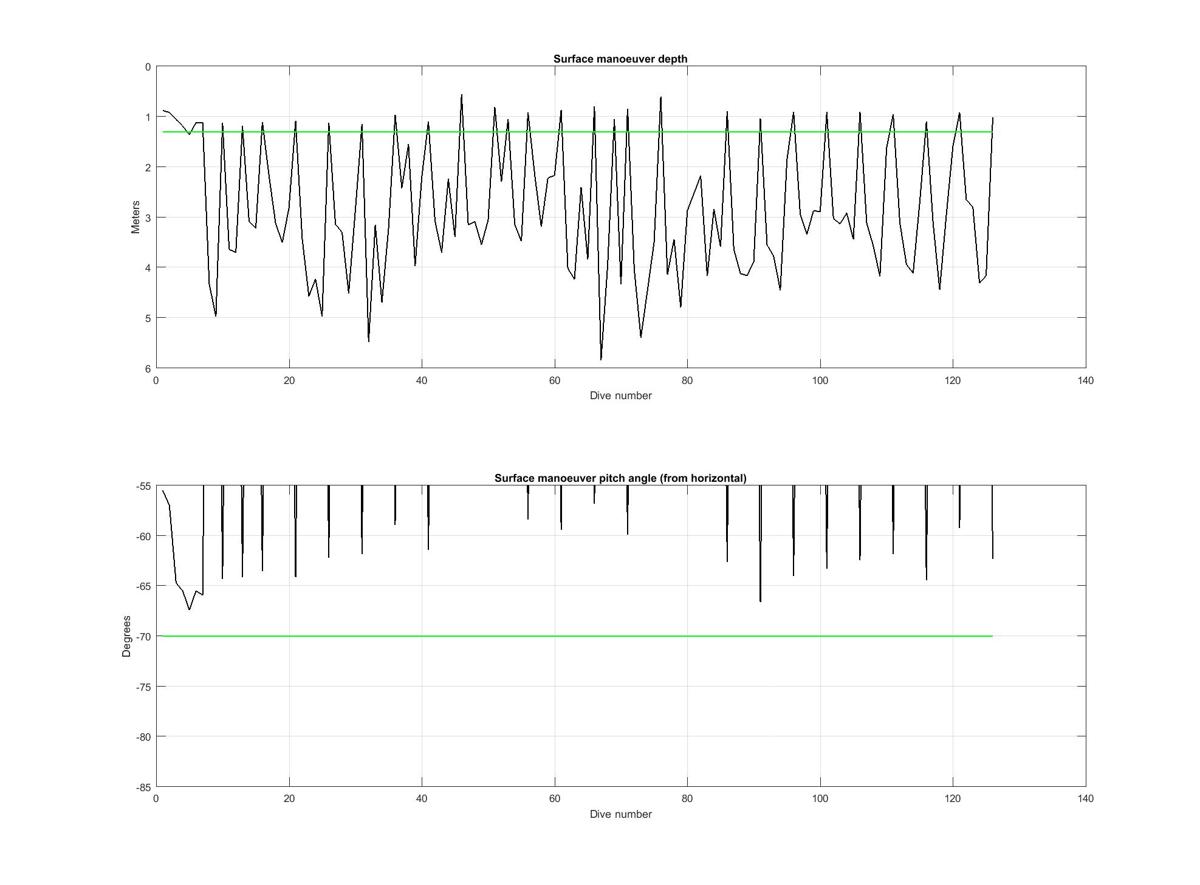Click the green -70 degree line in pitch plot
This screenshot has width=1200, height=885.
577,636
